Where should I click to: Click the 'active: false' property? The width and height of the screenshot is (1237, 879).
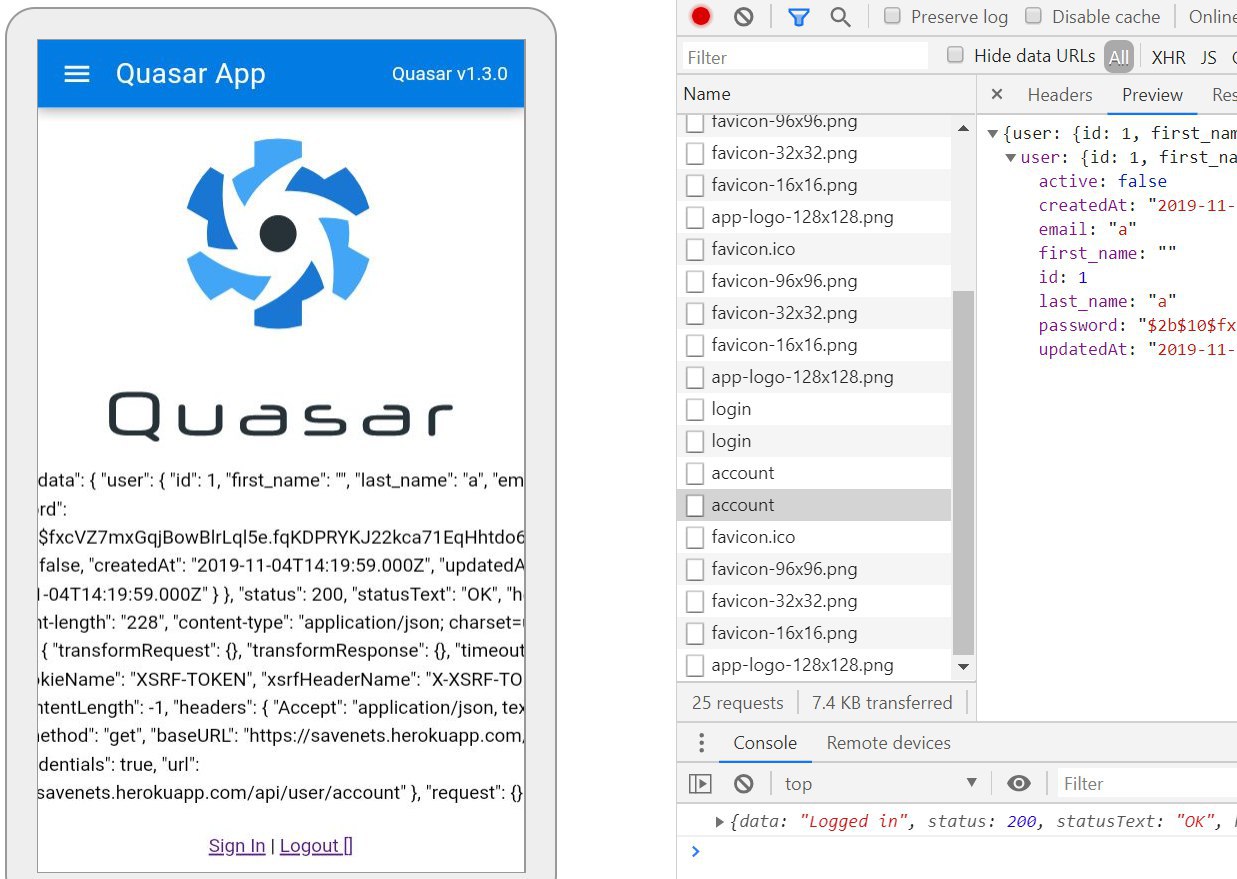tap(1102, 181)
